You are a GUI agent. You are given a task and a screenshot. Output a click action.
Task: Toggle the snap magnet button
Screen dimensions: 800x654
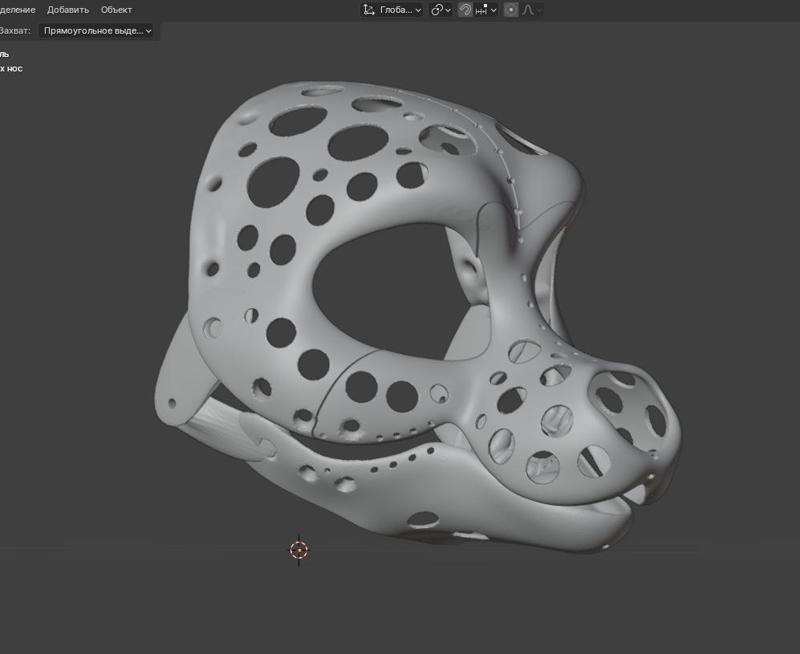point(466,9)
